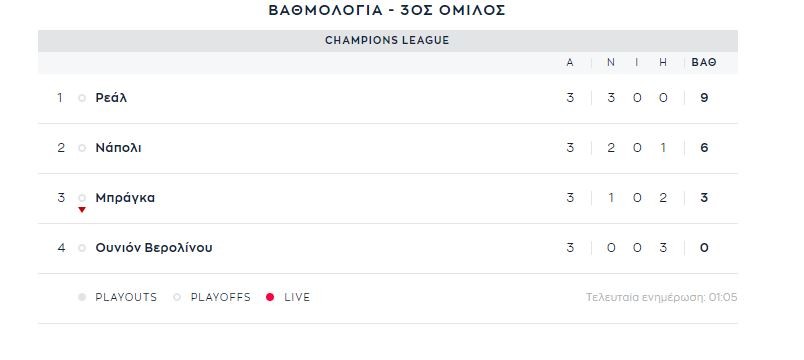Click the LIVE legend label

click(297, 297)
